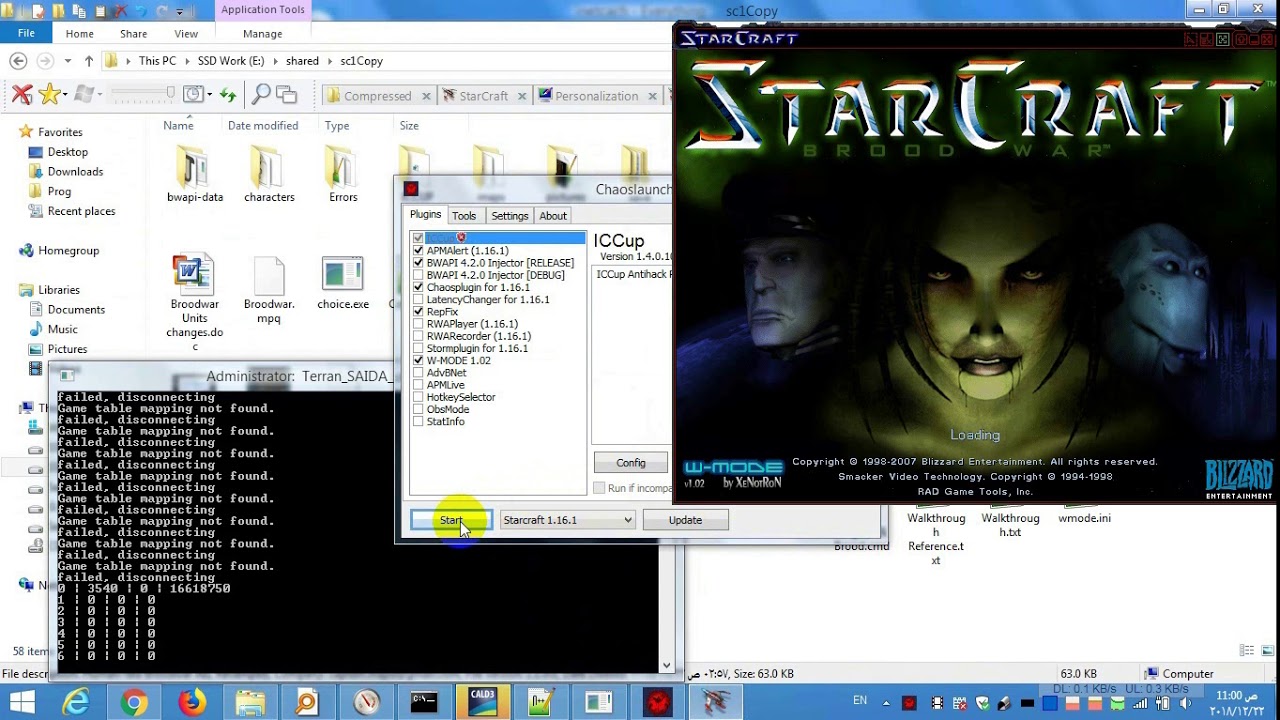Viewport: 1280px width, 720px height.
Task: Open Firefox from the taskbar
Action: click(x=191, y=702)
